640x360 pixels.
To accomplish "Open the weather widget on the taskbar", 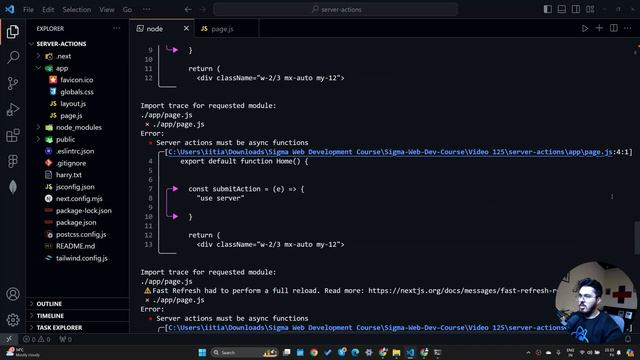I will point(24,352).
